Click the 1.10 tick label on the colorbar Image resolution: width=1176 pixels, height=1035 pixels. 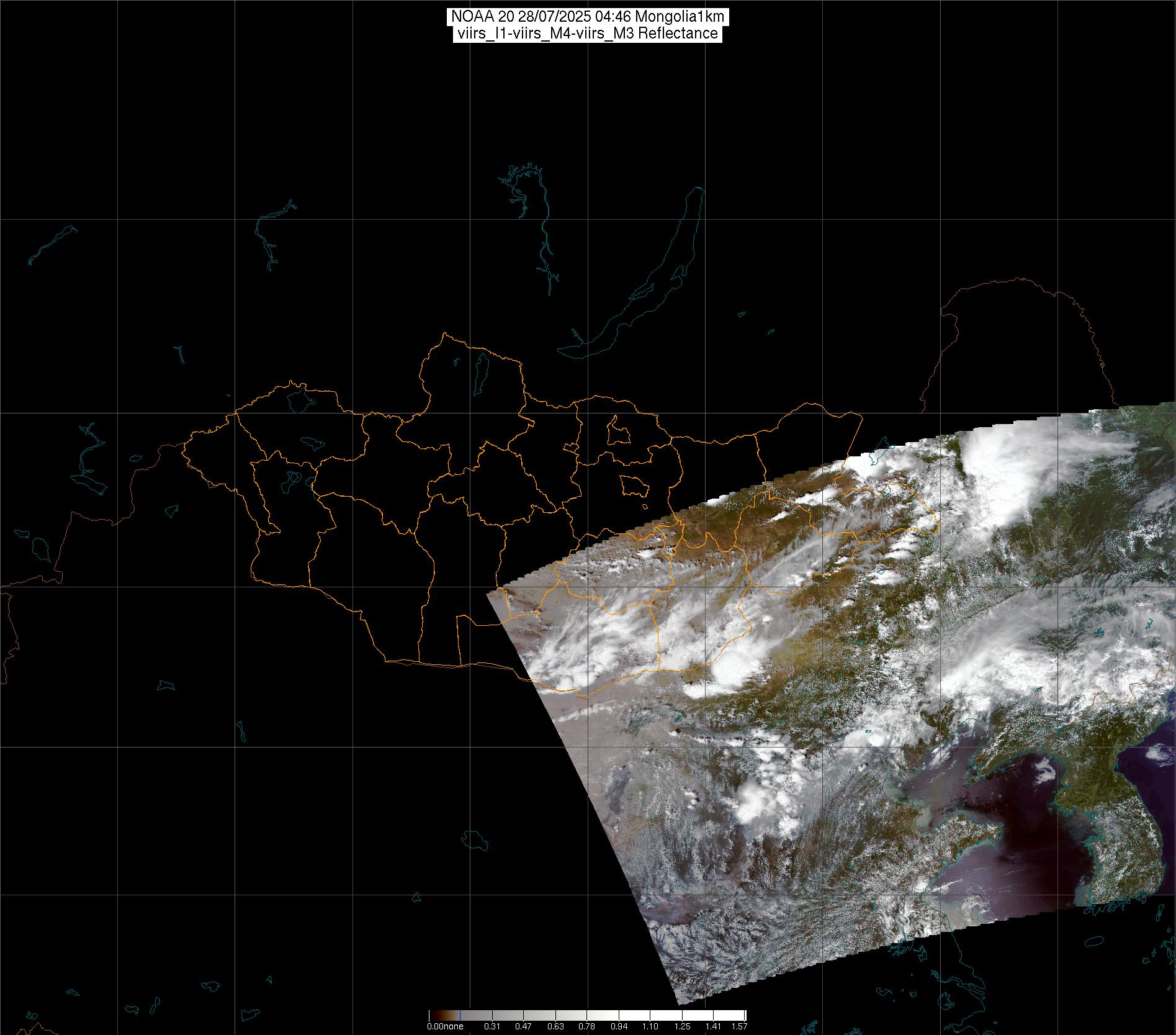tap(650, 1026)
